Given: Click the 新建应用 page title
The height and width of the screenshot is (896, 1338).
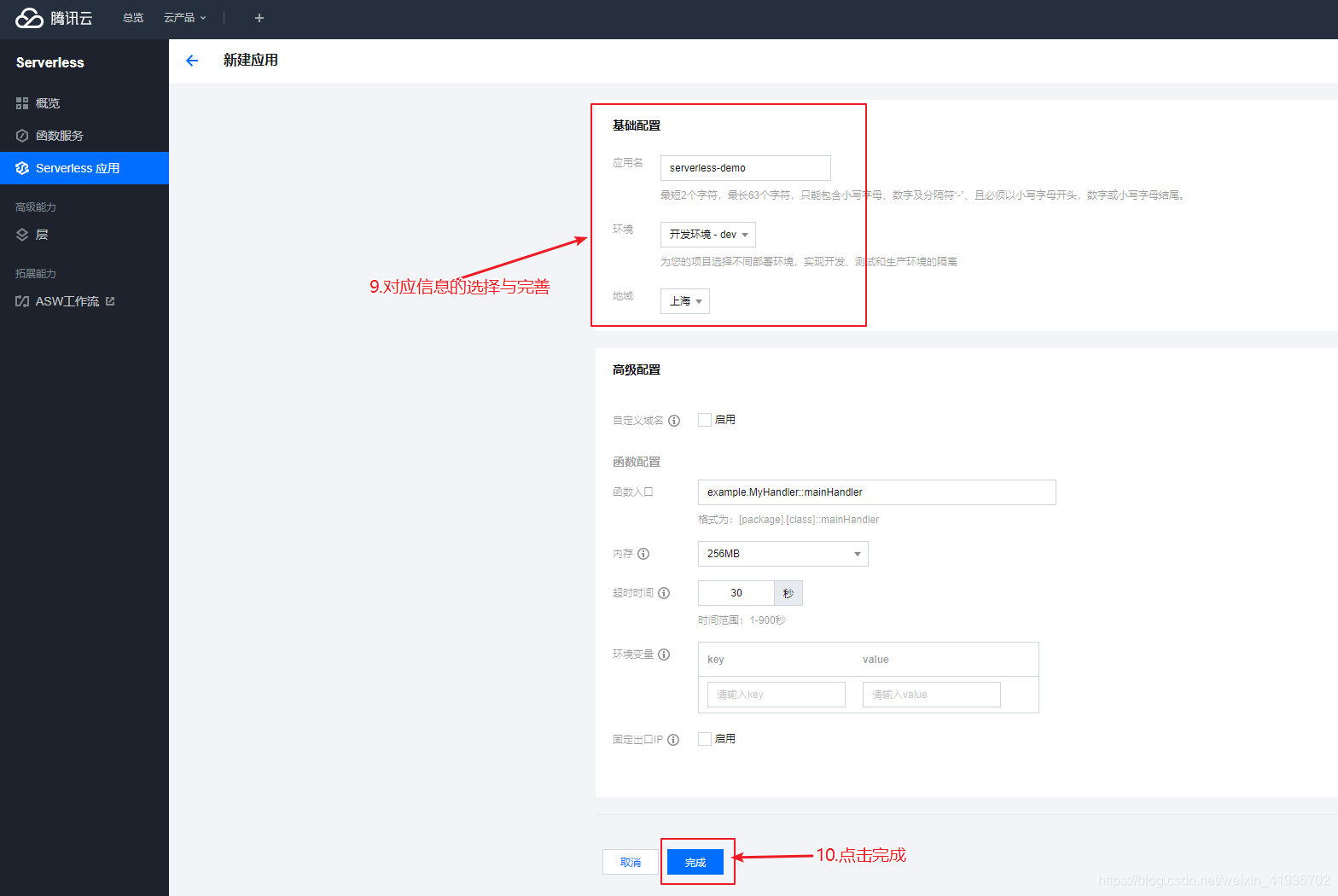Looking at the screenshot, I should point(251,60).
